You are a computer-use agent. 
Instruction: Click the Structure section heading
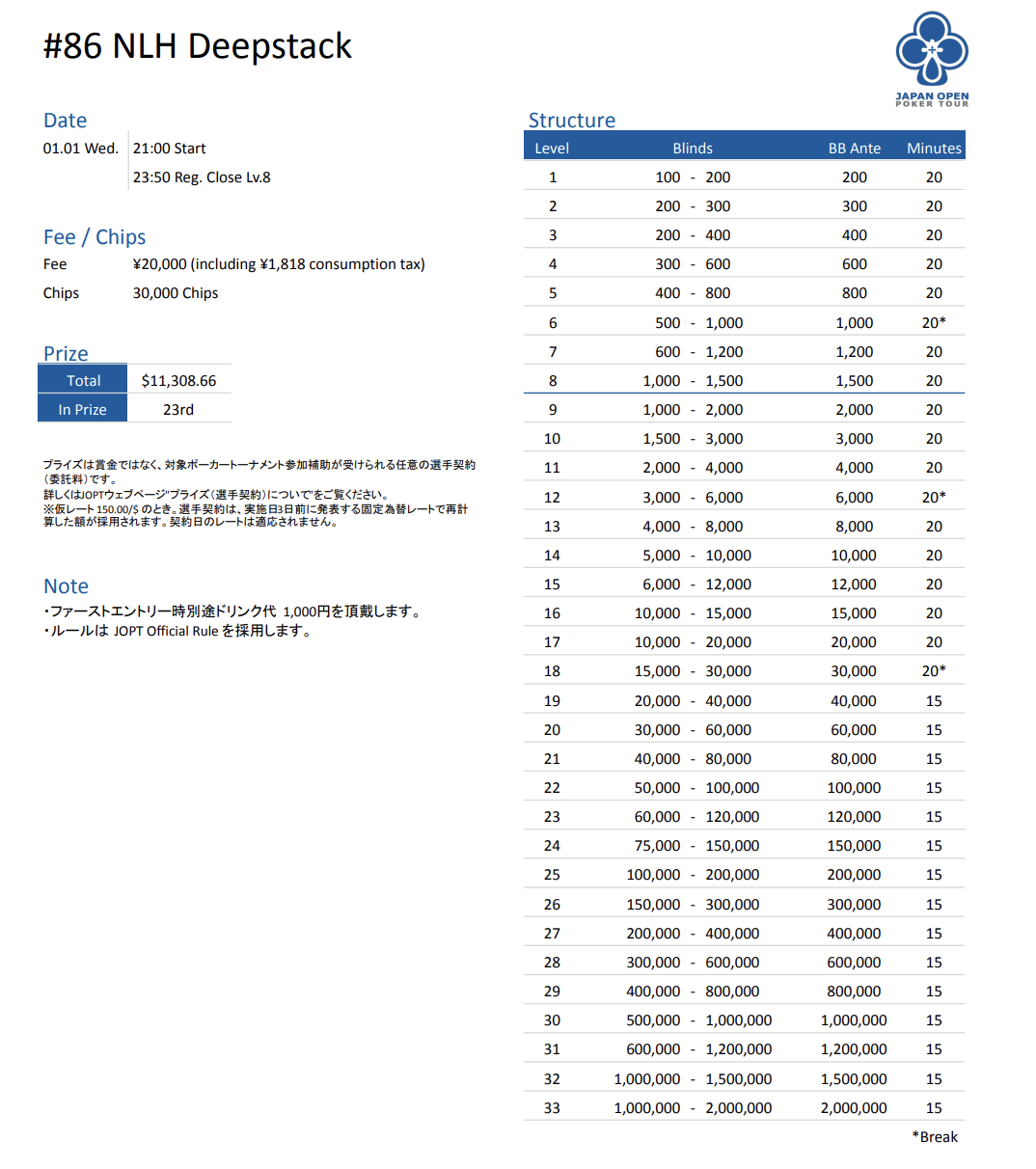click(571, 121)
